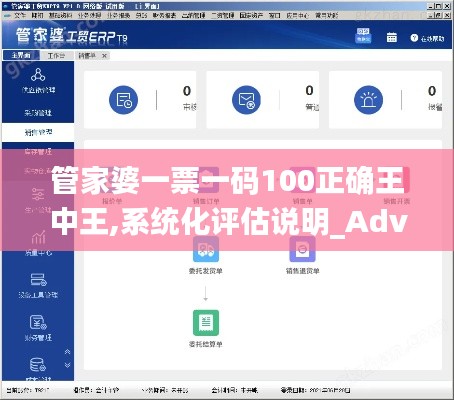
Task: Select 库存管理 in the sidebar
Action: coord(38,152)
